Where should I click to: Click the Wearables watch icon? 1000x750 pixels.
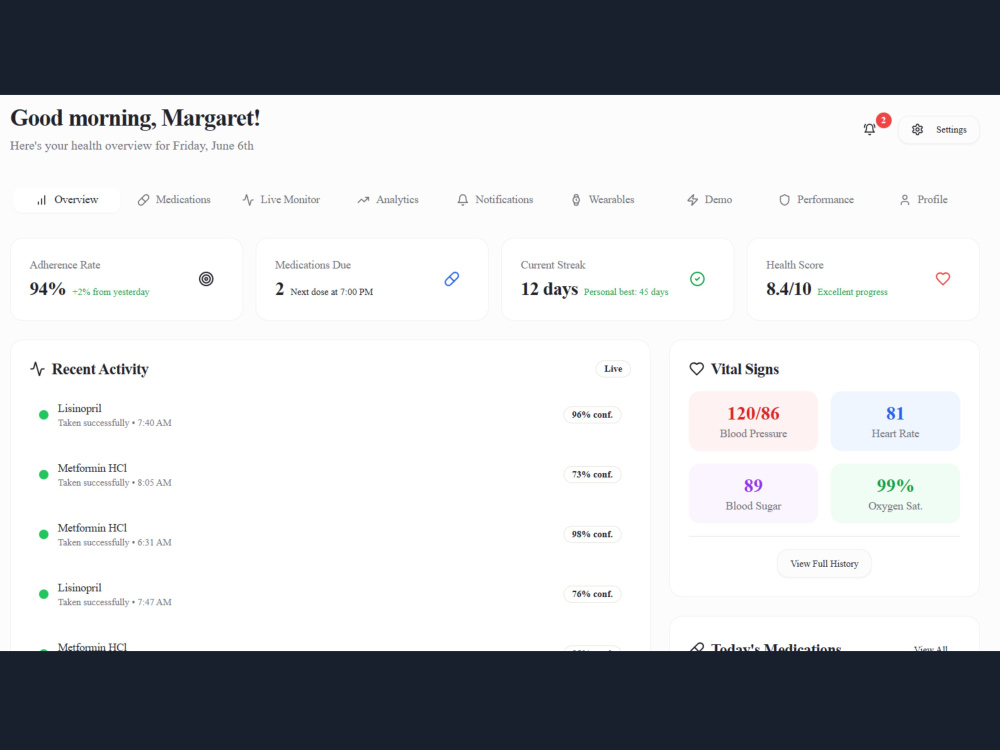click(576, 200)
